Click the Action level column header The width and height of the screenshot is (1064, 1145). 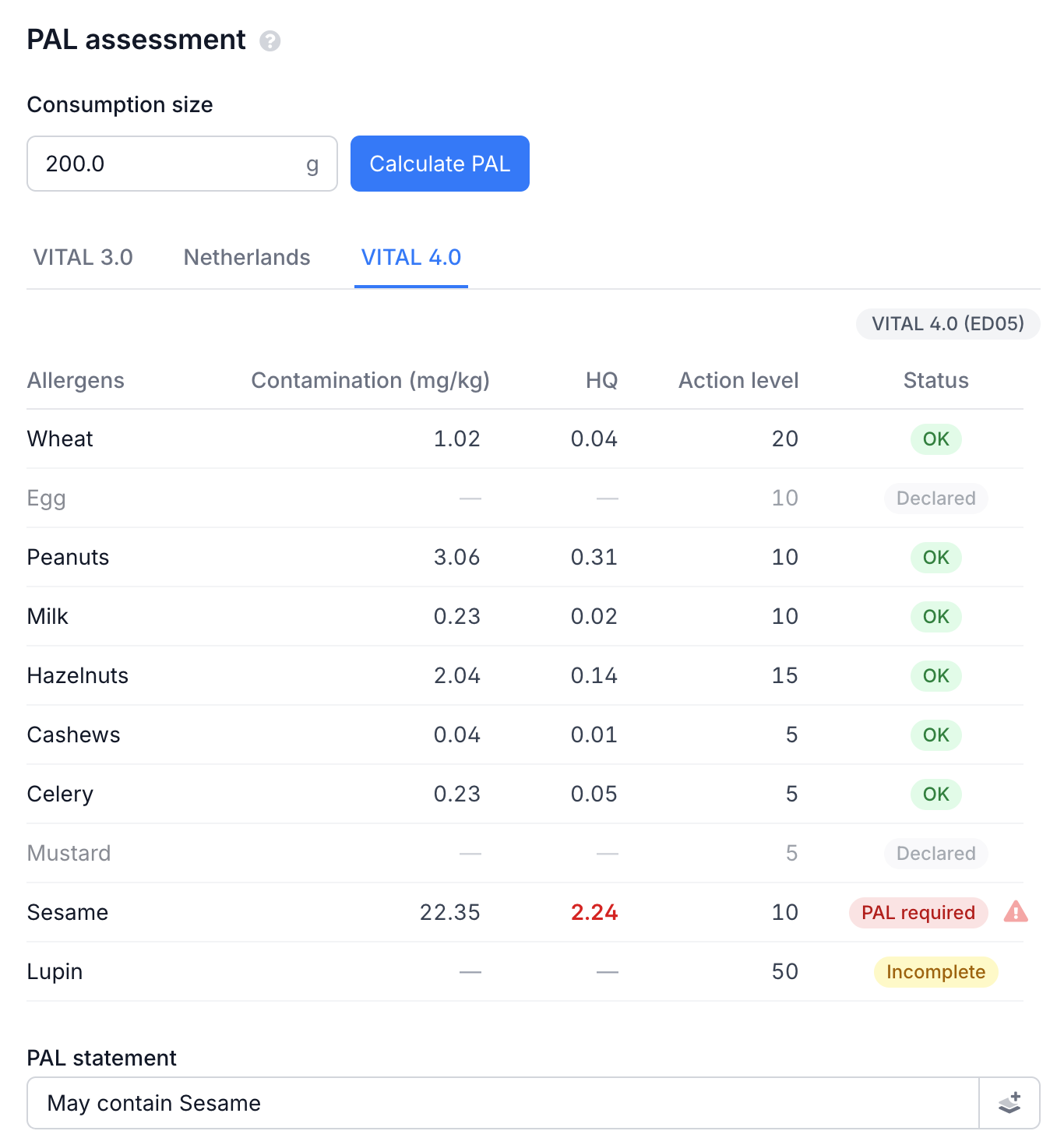738,380
